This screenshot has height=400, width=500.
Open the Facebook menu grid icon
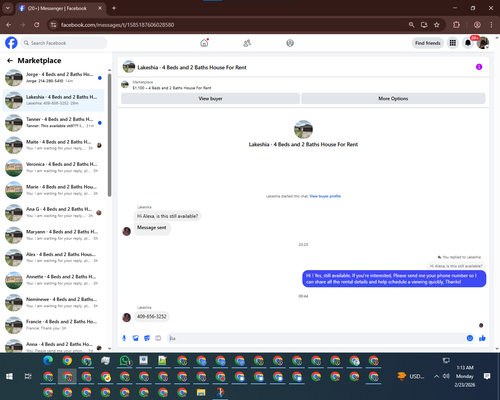tap(453, 43)
